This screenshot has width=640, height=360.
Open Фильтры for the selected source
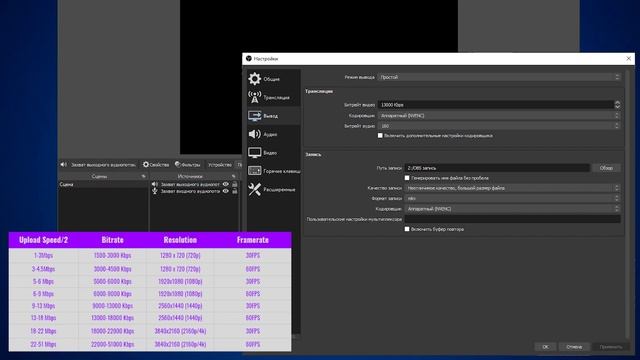pos(188,164)
